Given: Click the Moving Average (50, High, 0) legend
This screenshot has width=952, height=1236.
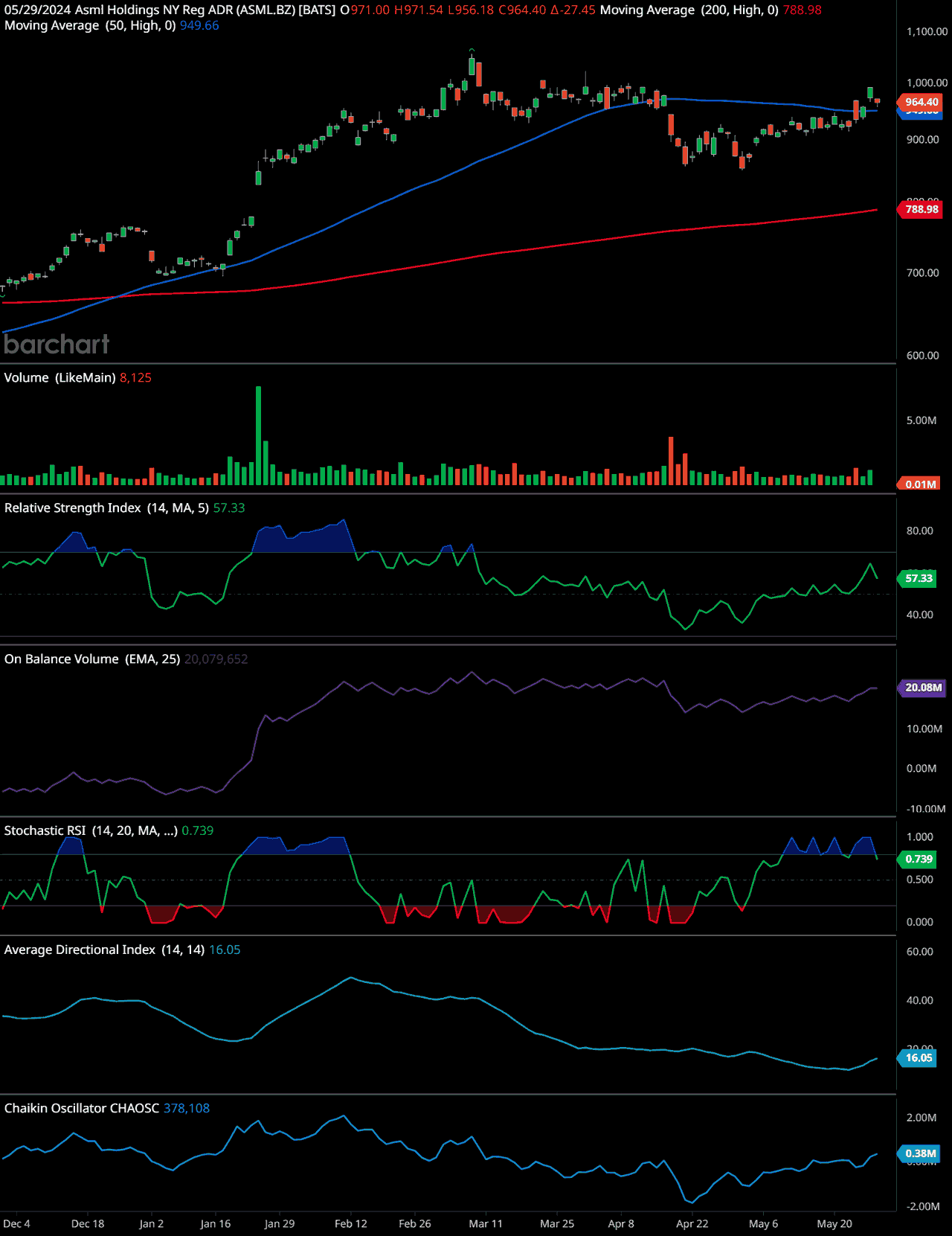Looking at the screenshot, I should 90,25.
